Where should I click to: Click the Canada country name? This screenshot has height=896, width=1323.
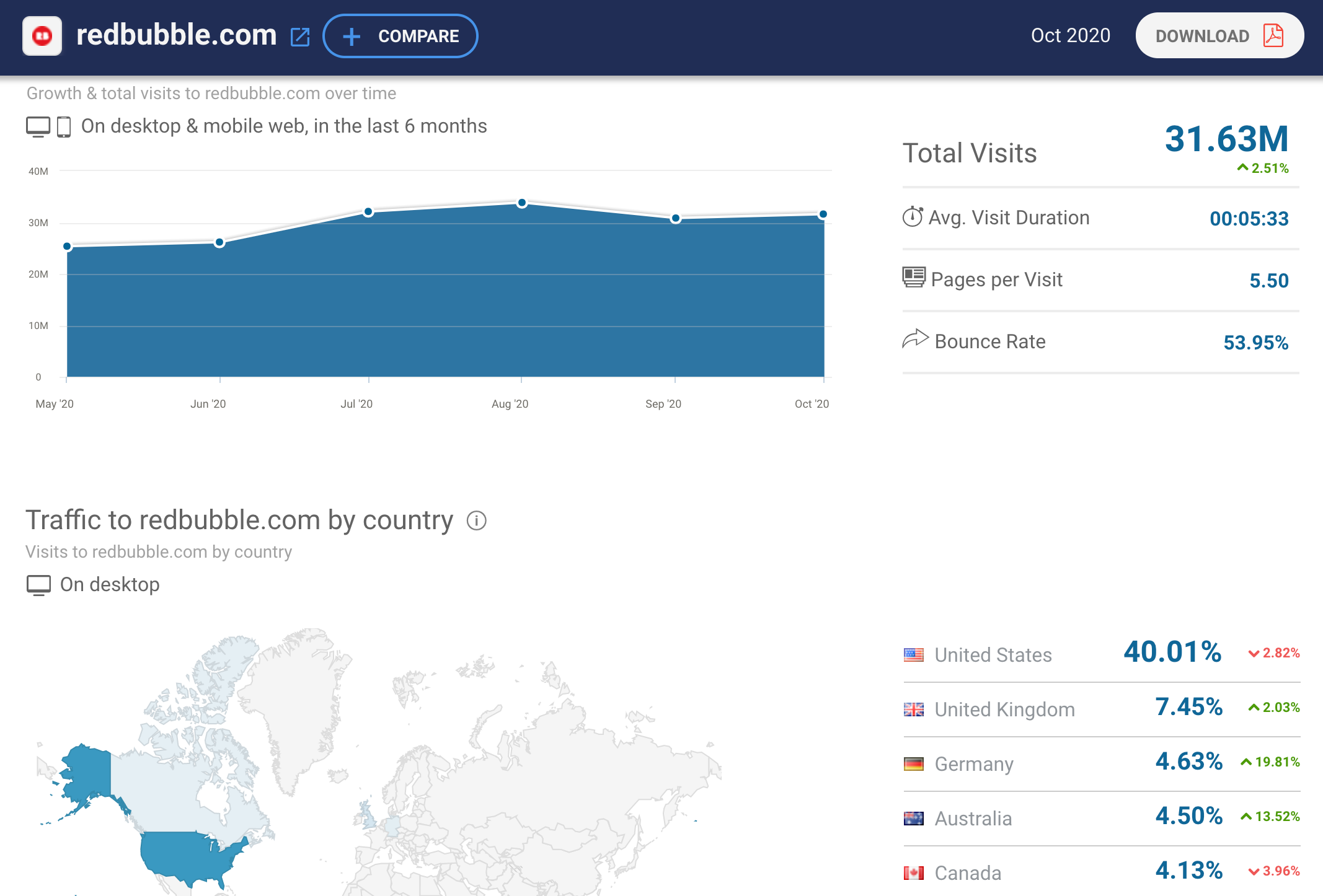point(968,873)
